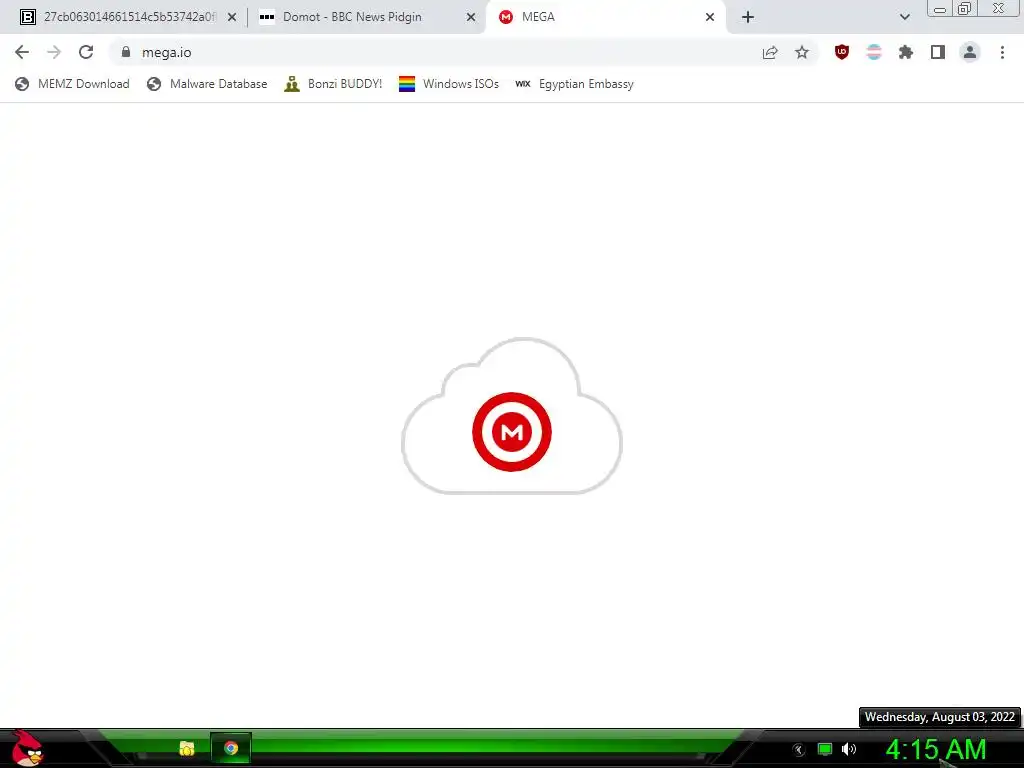Open the Egyptian Embassy bookmark

coord(574,84)
